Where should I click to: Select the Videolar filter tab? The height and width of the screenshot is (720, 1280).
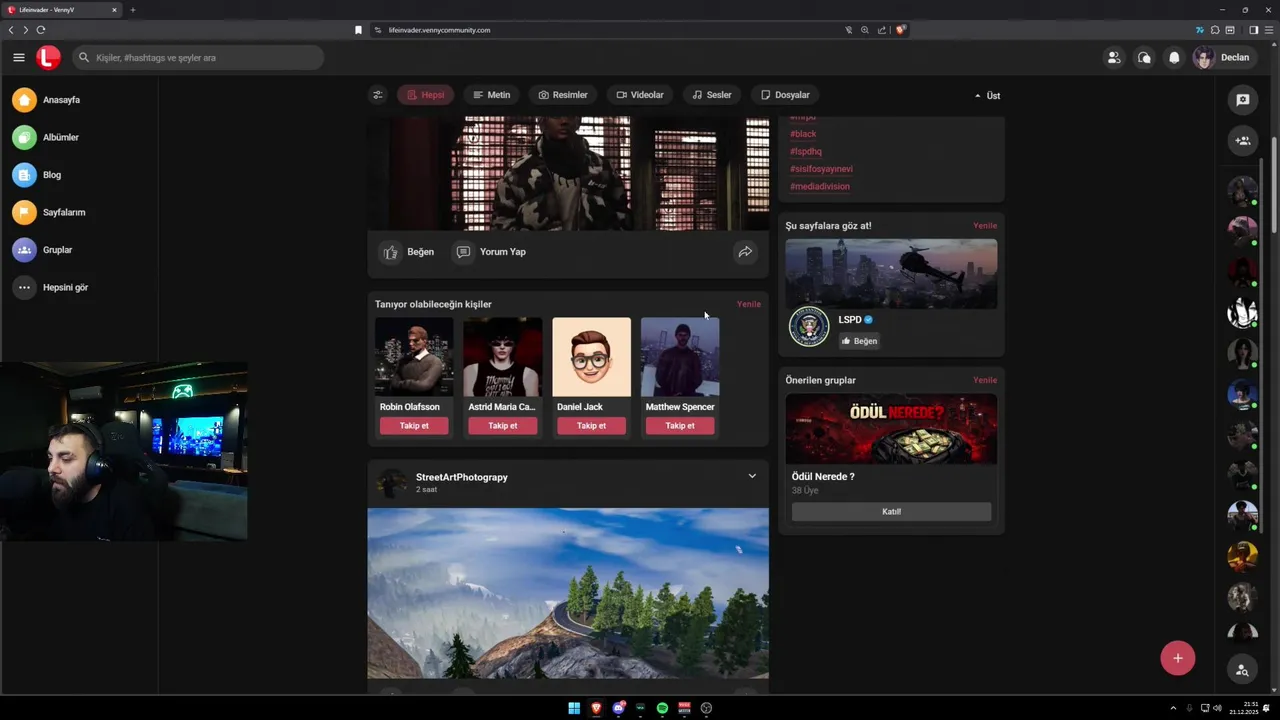[x=640, y=95]
